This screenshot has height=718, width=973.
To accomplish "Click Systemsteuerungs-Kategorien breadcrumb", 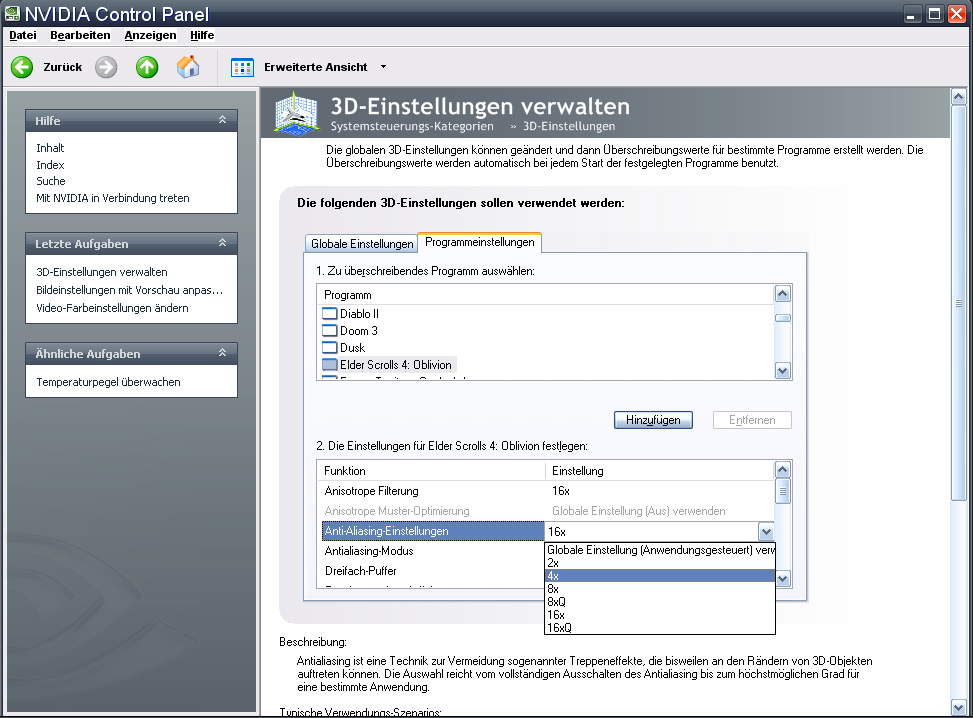I will (x=412, y=126).
